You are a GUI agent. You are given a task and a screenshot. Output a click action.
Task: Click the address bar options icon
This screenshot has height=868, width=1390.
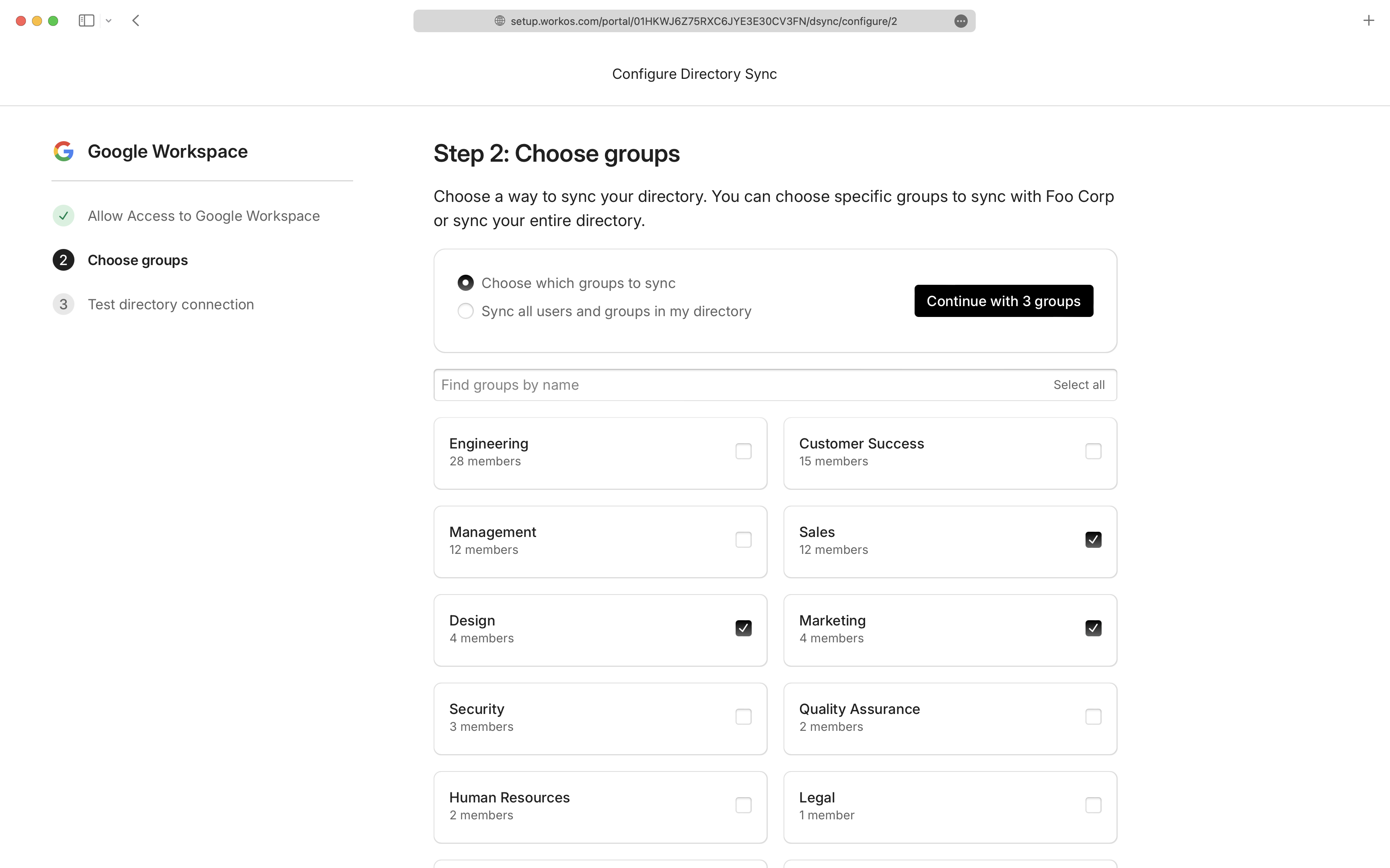(960, 20)
